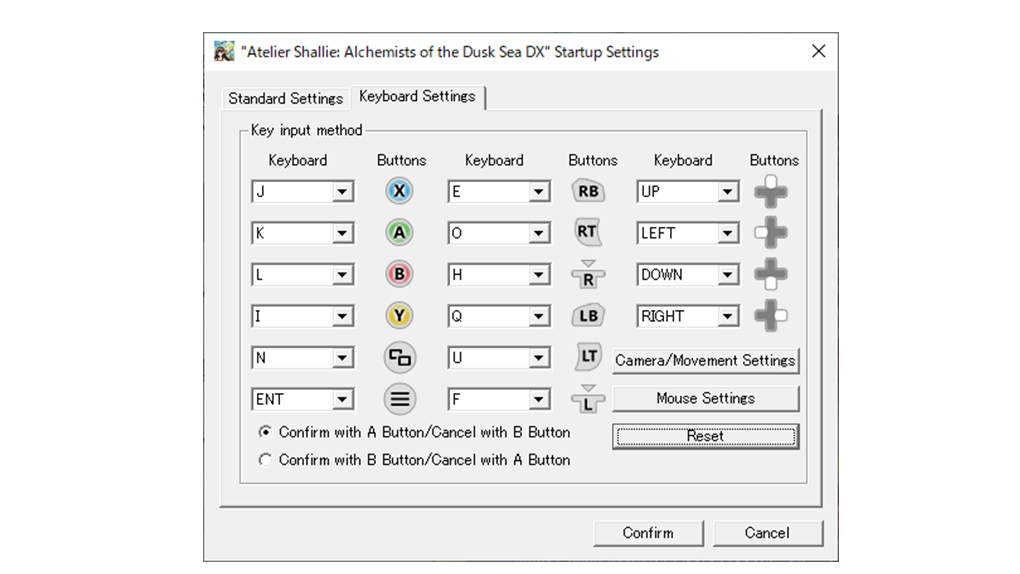Open Camera/Movement Settings
The height and width of the screenshot is (574, 1020).
coord(706,361)
